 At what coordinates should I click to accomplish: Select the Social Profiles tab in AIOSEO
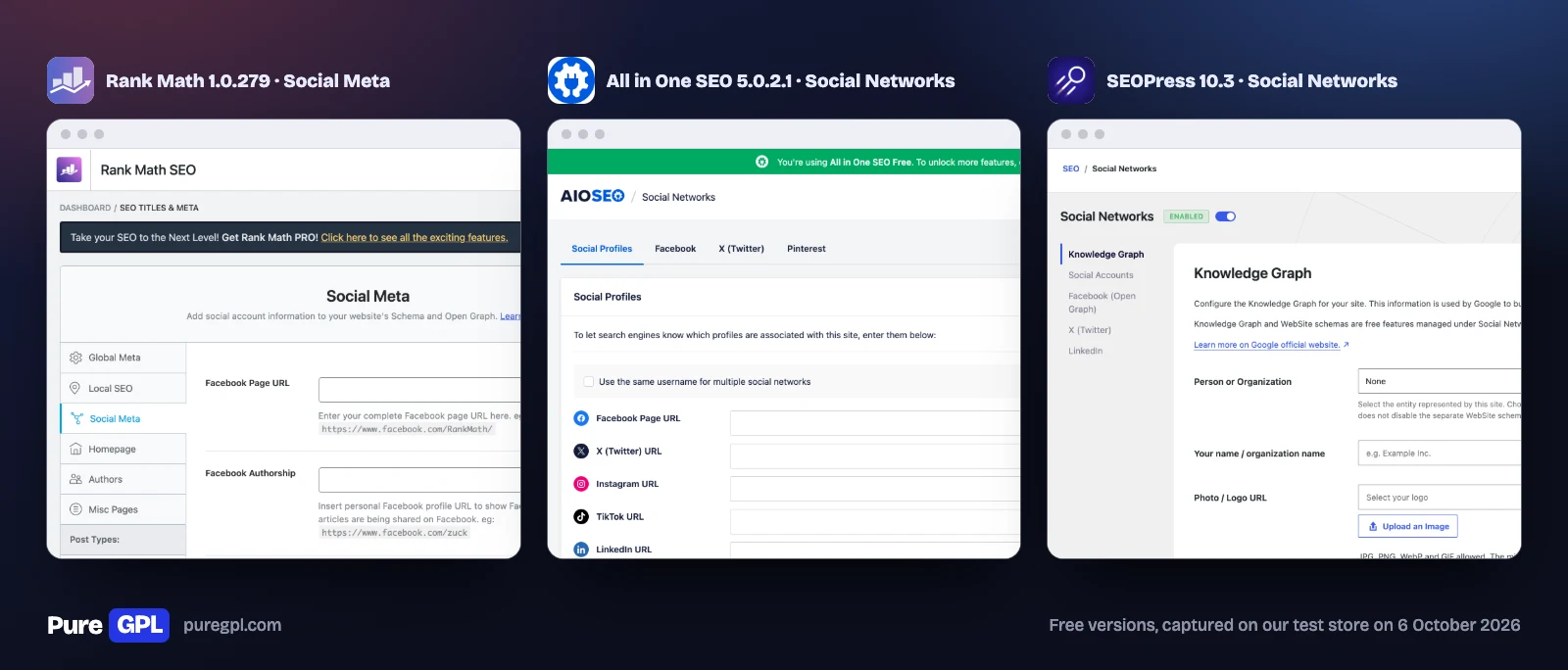(602, 249)
